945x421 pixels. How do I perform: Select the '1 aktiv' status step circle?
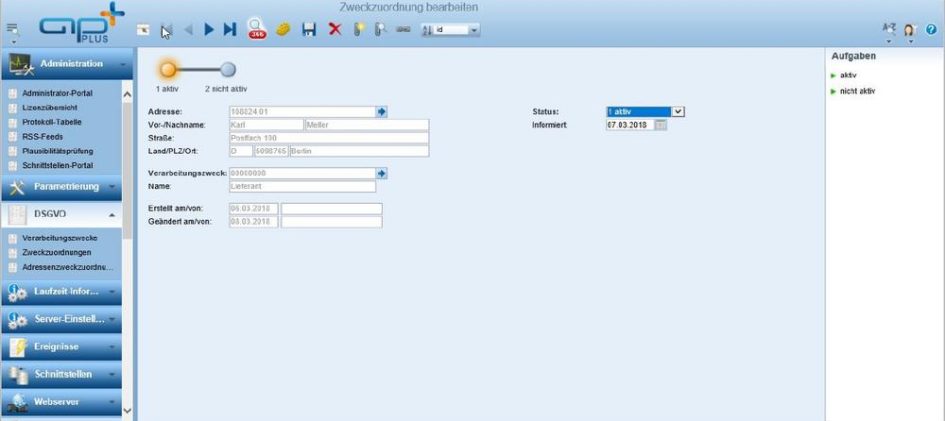click(x=168, y=69)
